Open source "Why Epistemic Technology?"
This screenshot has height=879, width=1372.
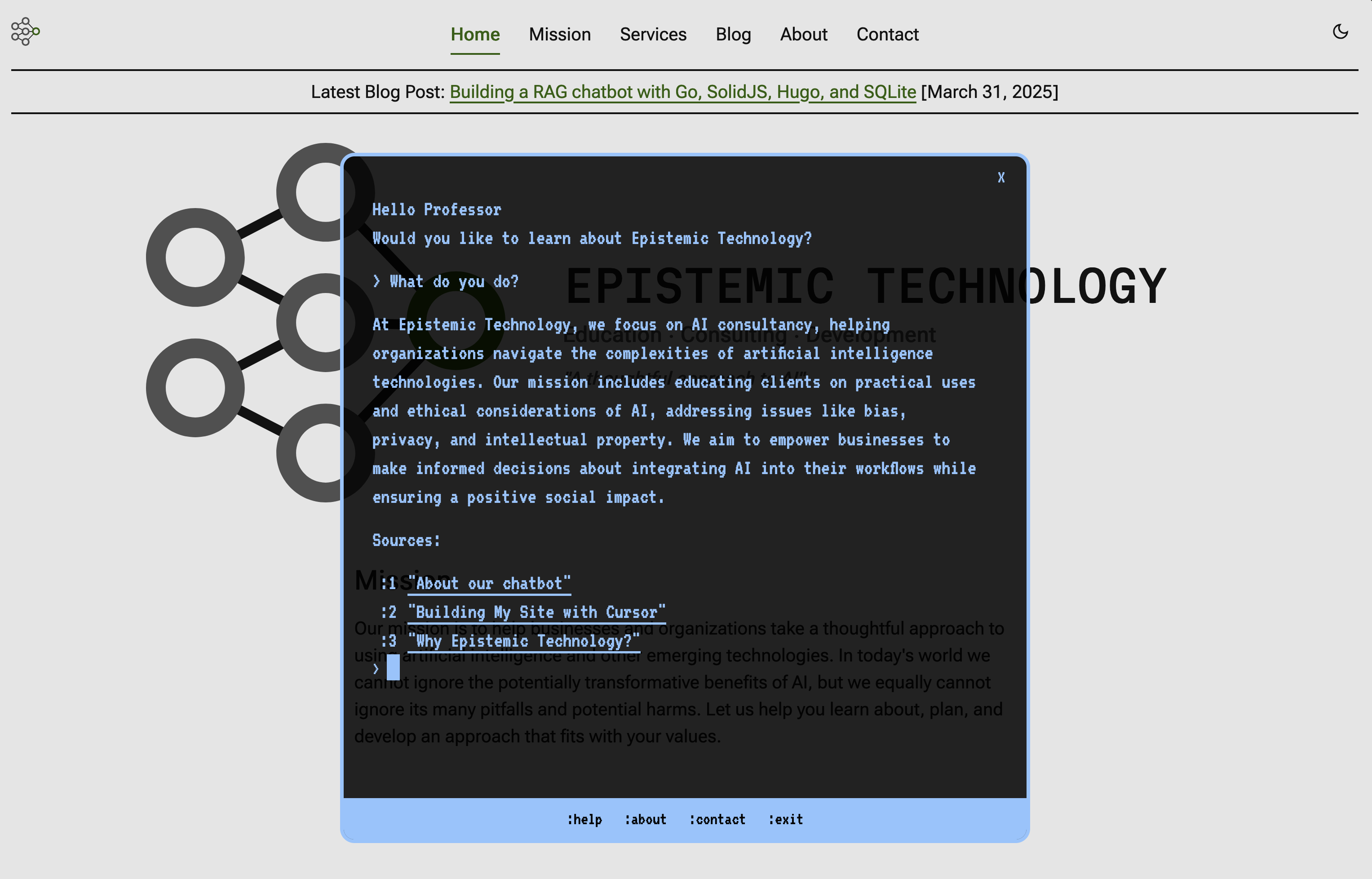[x=523, y=641]
